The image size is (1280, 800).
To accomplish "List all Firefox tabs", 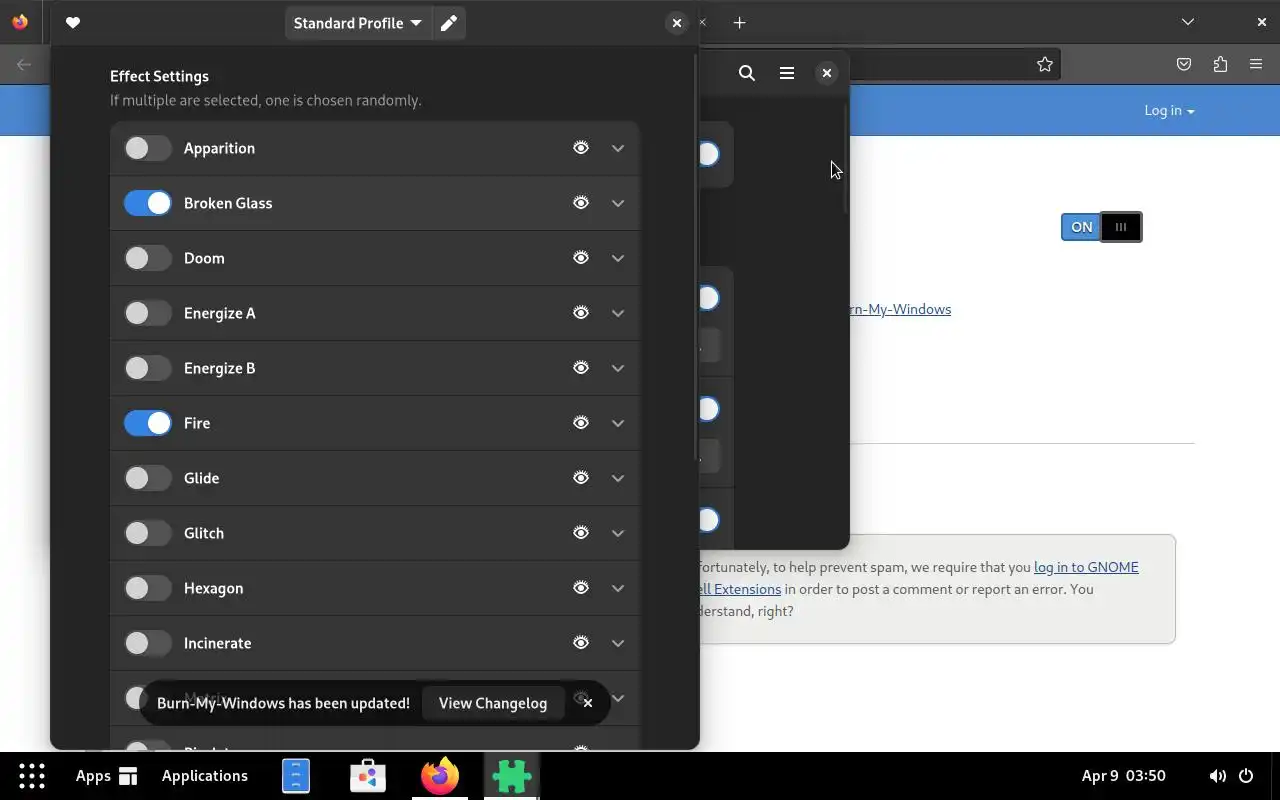I will (x=1187, y=22).
